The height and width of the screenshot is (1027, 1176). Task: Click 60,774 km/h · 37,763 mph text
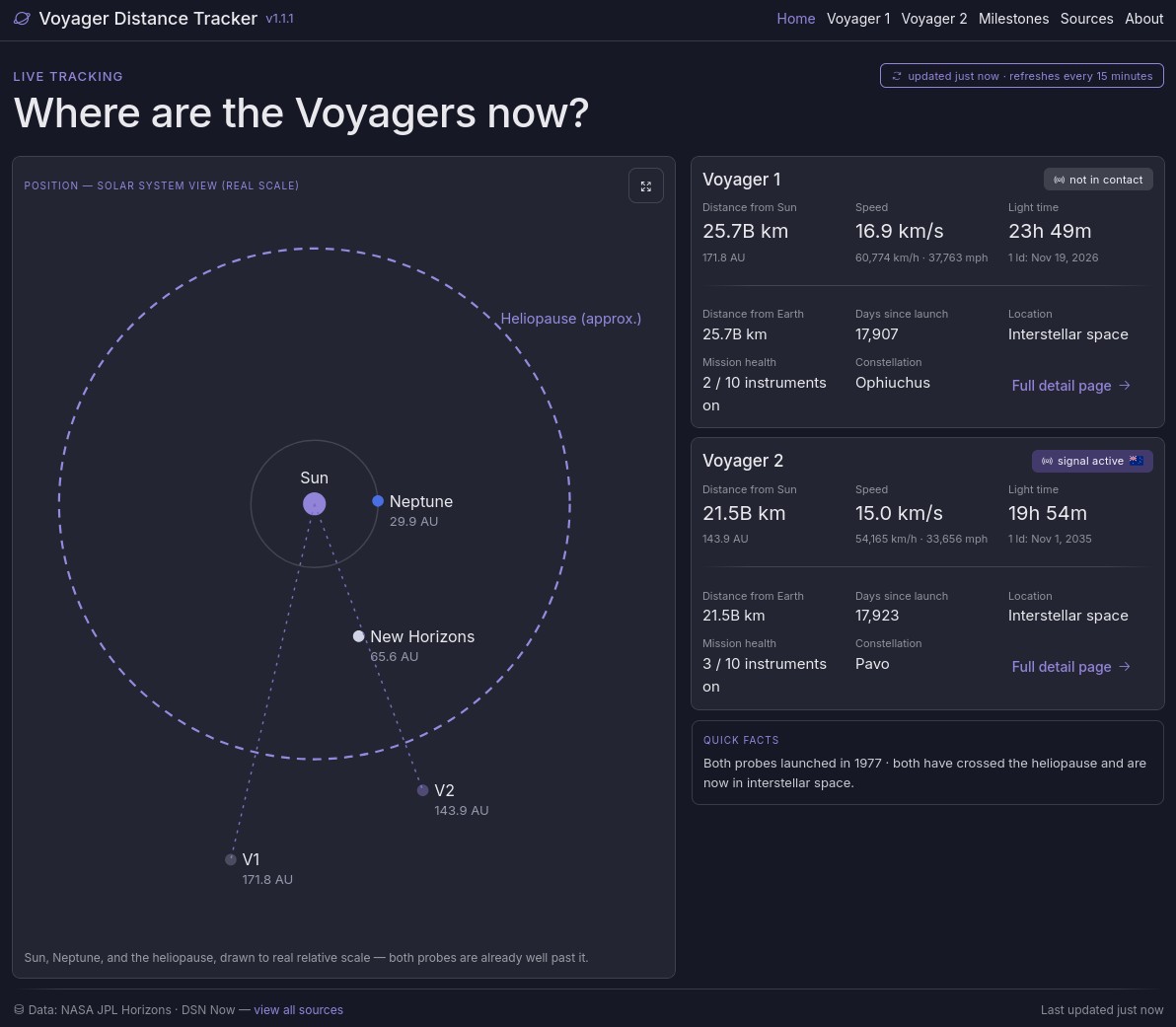(x=921, y=257)
